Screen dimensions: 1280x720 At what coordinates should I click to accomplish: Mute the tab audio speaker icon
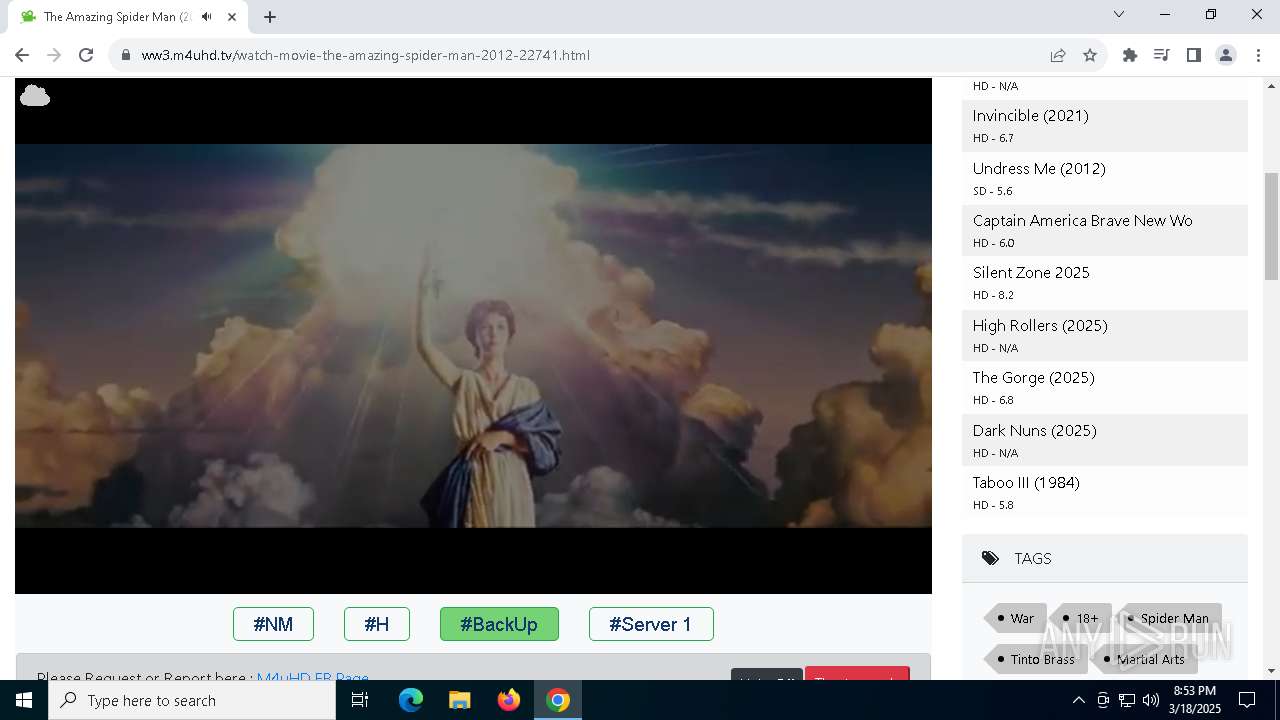pyautogui.click(x=207, y=16)
